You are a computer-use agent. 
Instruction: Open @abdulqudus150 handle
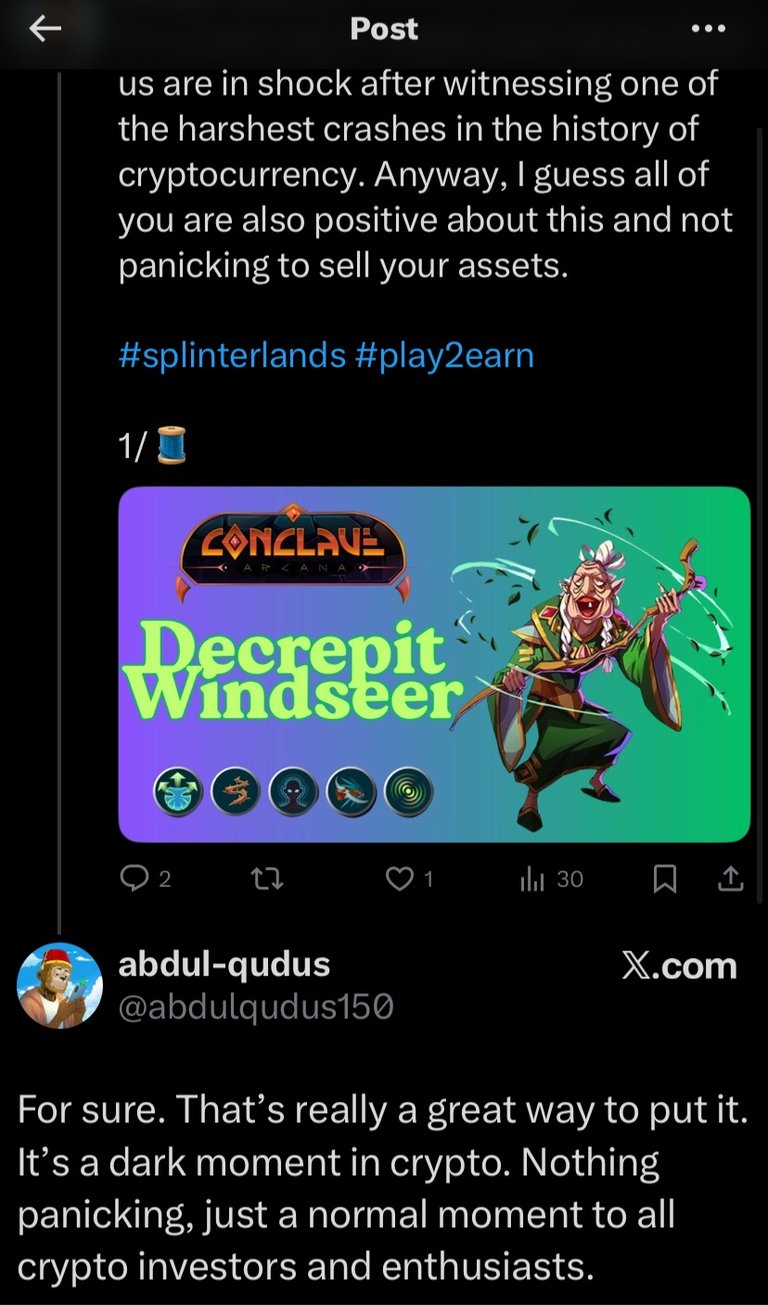(255, 1008)
